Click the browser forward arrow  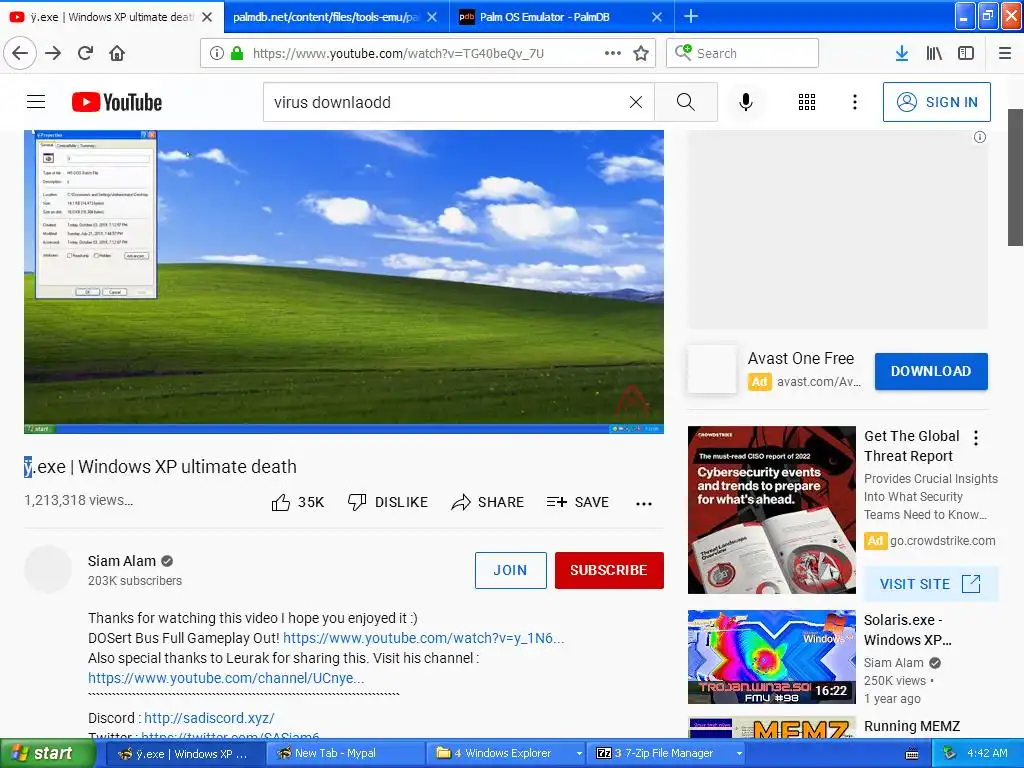point(53,53)
